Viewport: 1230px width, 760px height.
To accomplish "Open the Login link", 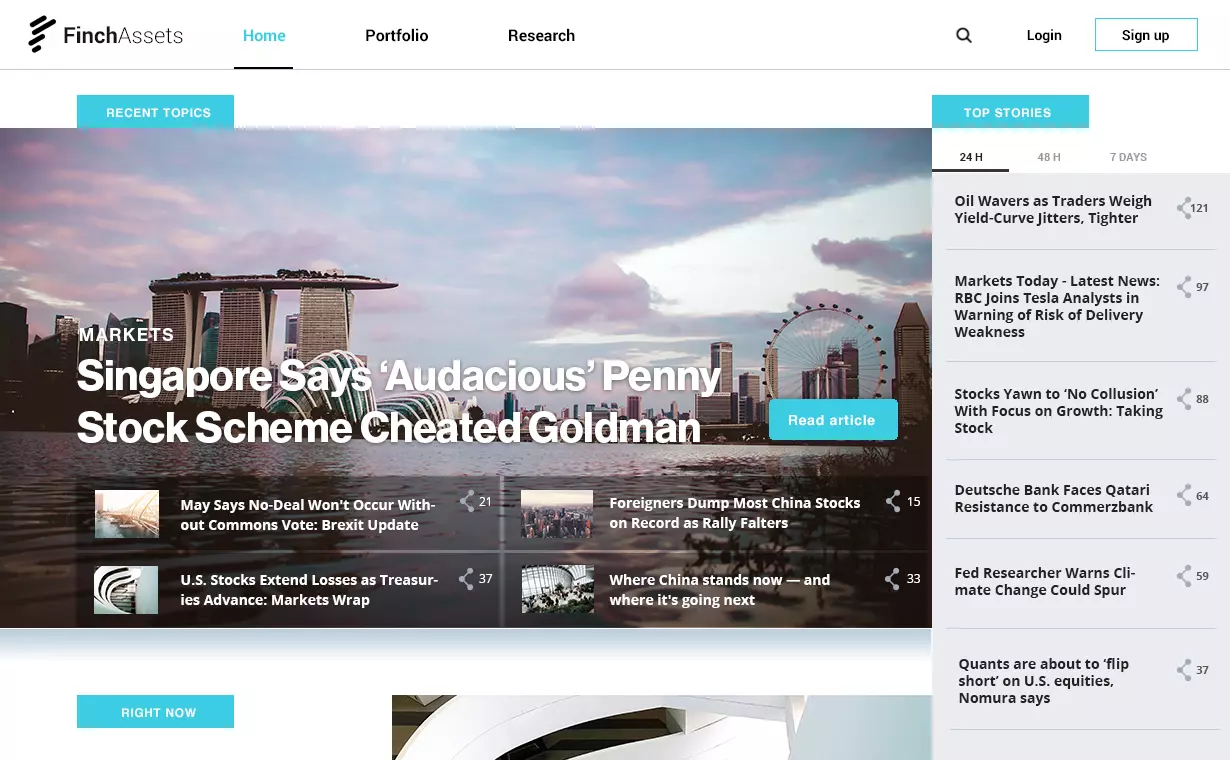I will [x=1044, y=35].
